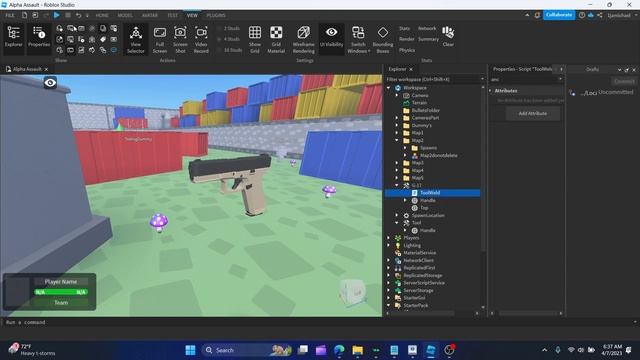Image resolution: width=640 pixels, height=360 pixels.
Task: Switch to the MODEL ribbon tab
Action: [125, 15]
